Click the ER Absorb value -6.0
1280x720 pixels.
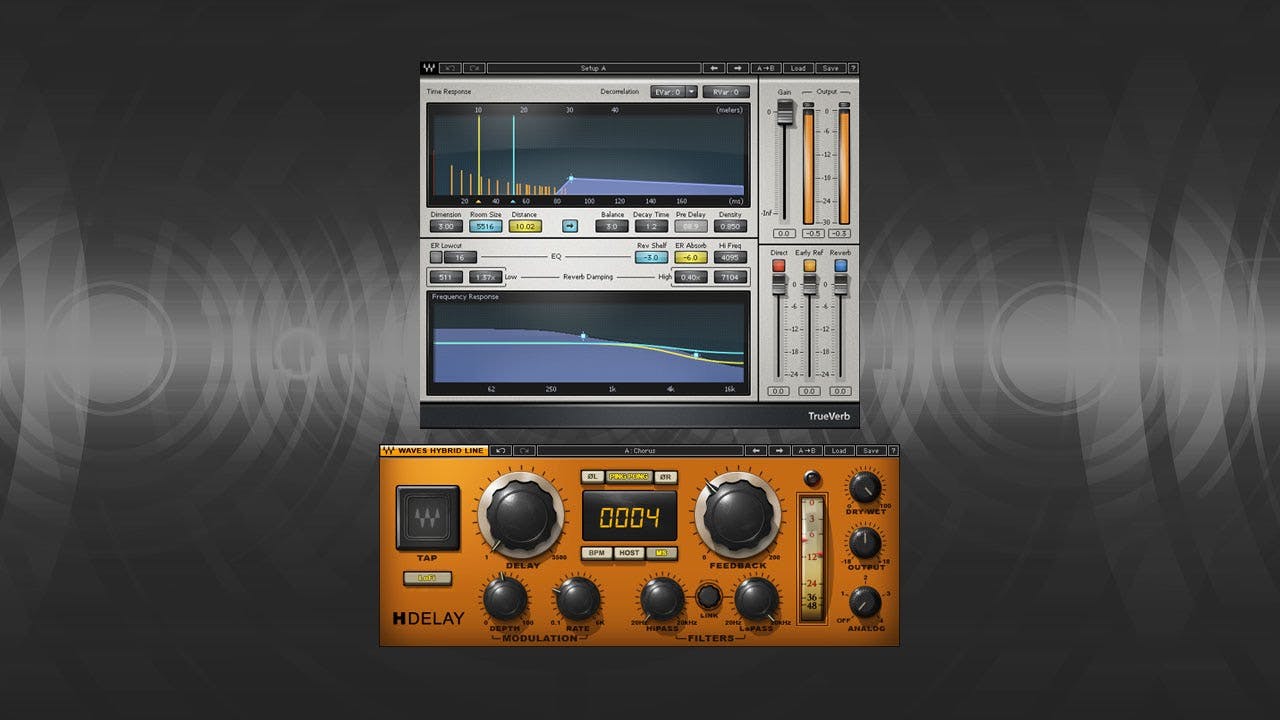point(691,257)
